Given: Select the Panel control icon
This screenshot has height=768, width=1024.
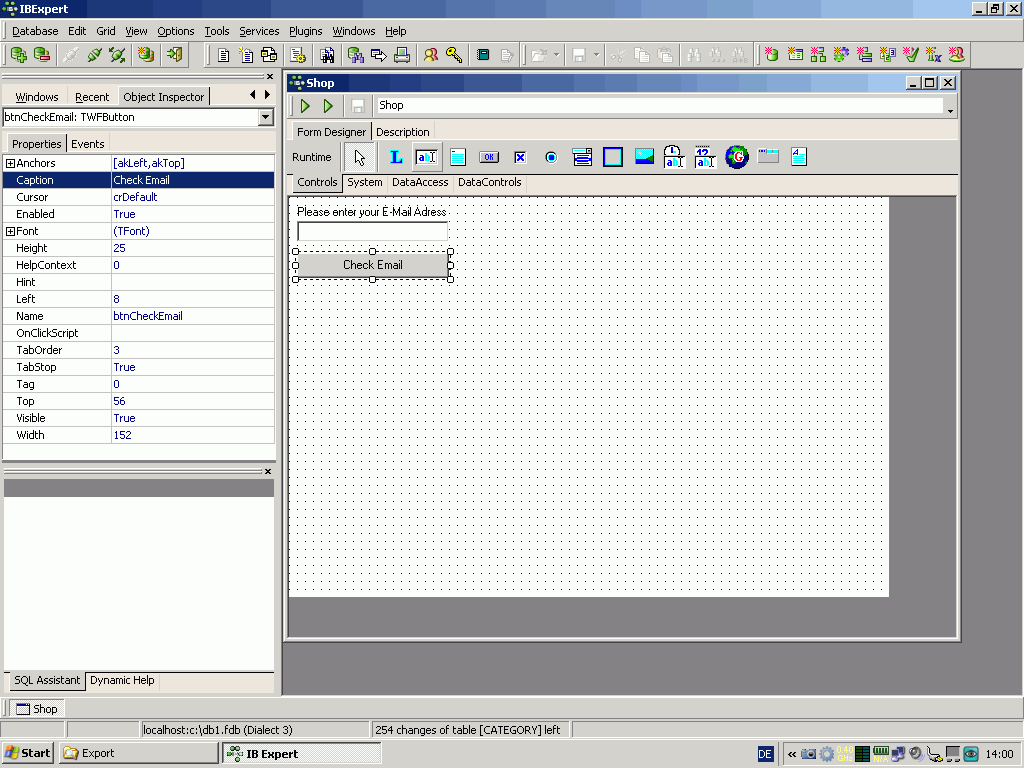Looking at the screenshot, I should (x=613, y=157).
